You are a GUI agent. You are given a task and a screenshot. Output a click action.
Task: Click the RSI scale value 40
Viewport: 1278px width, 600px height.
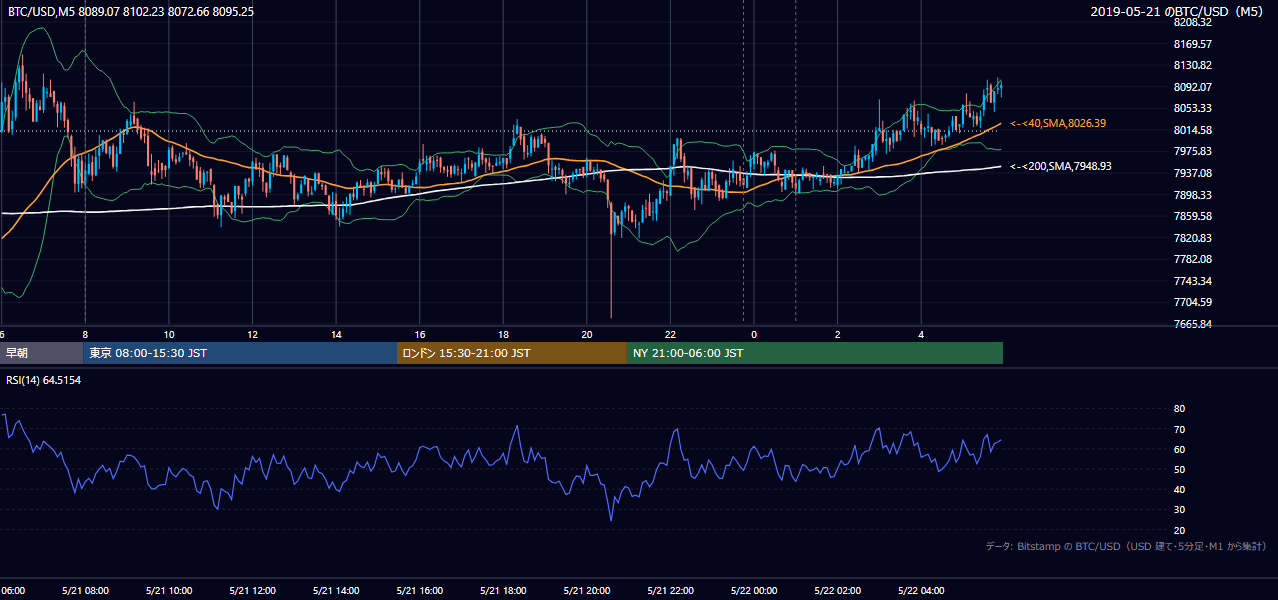click(1179, 490)
